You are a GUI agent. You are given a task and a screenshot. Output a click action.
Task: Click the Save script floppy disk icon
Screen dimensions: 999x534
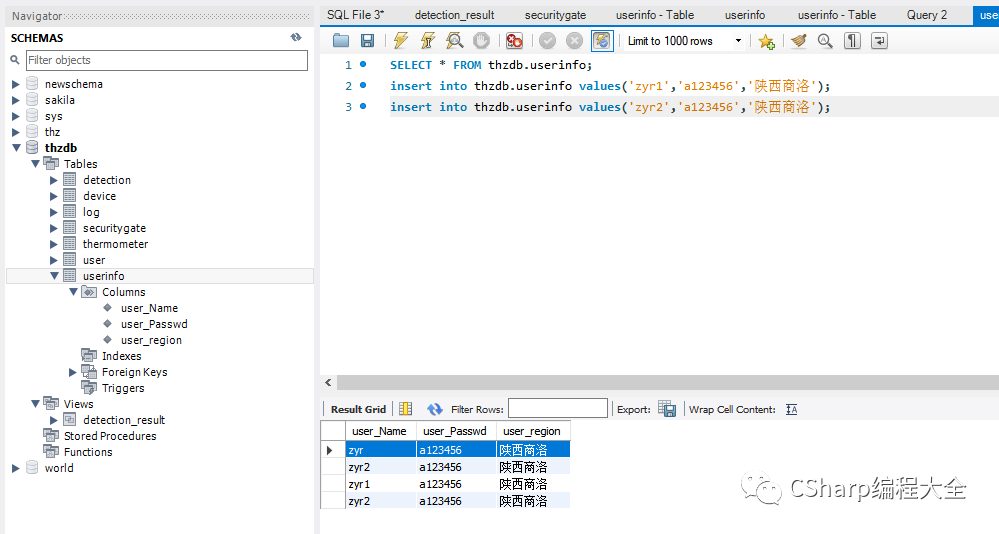[367, 41]
